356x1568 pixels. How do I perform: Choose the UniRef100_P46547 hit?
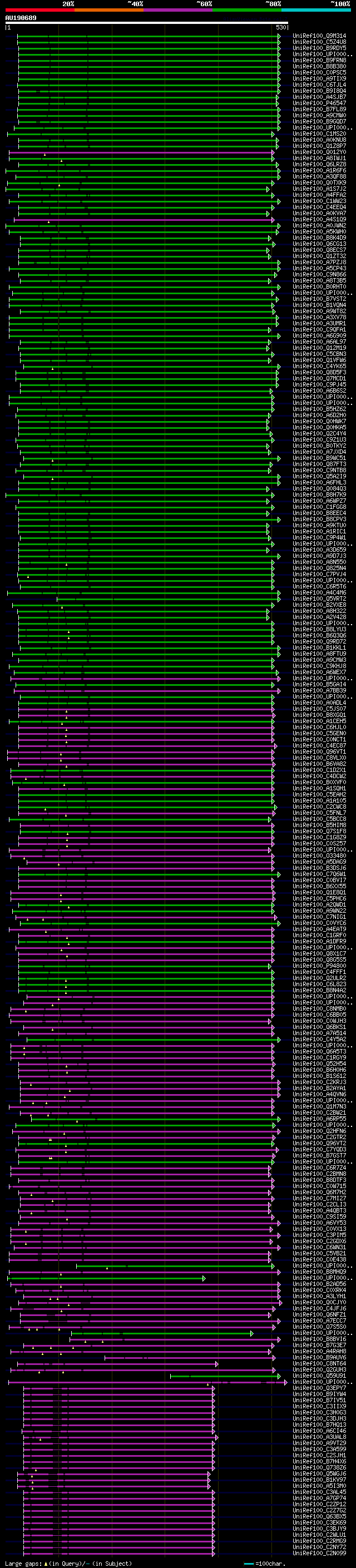[319, 103]
